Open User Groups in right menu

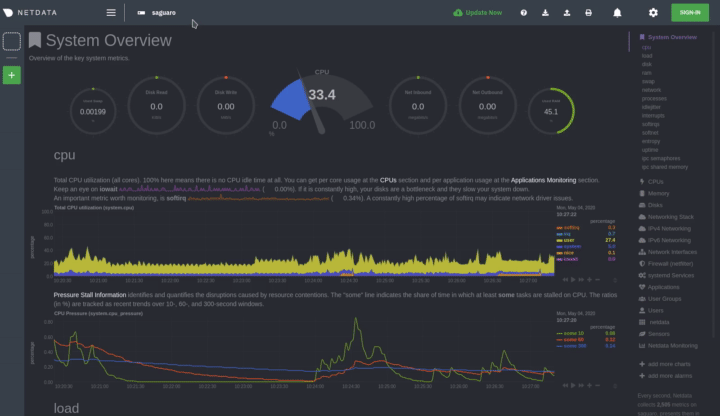tap(660, 299)
